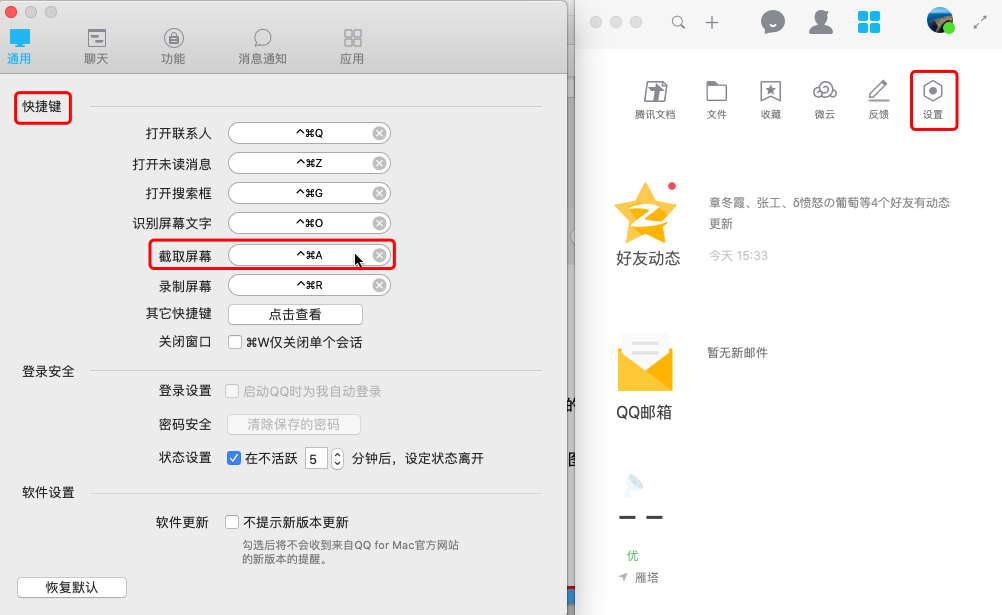Uncheck the 在不活跃 idle status checkbox
The image size is (1002, 615).
234,458
